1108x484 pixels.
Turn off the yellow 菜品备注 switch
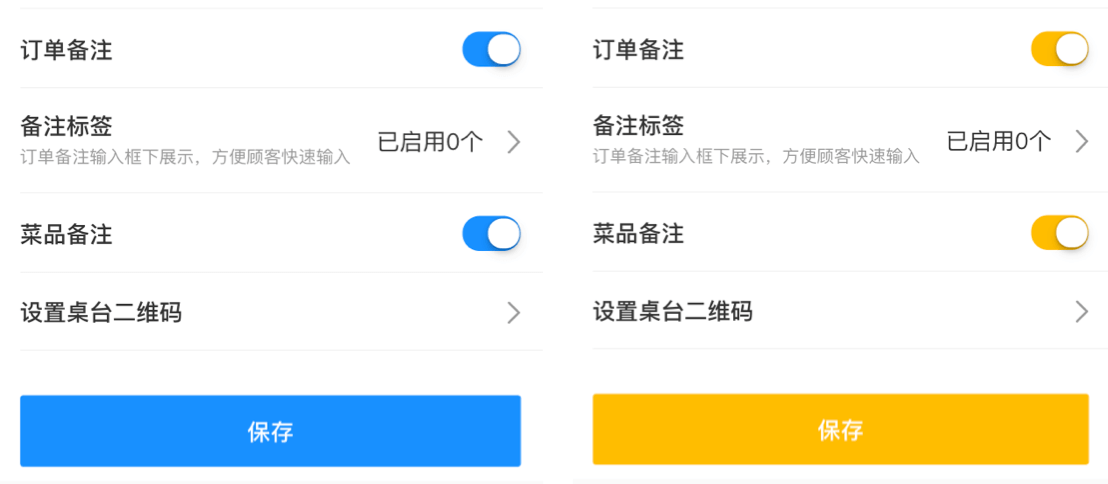point(1059,233)
